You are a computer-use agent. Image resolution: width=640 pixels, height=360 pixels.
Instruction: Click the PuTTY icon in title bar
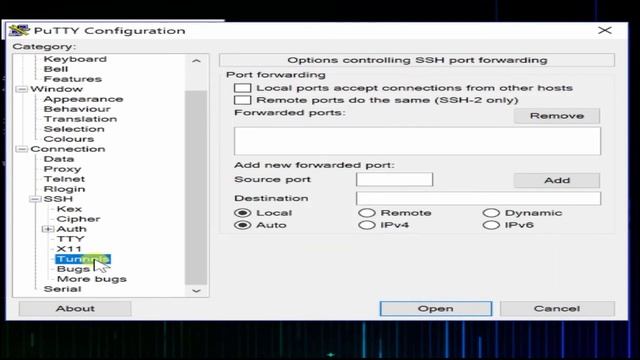19,31
